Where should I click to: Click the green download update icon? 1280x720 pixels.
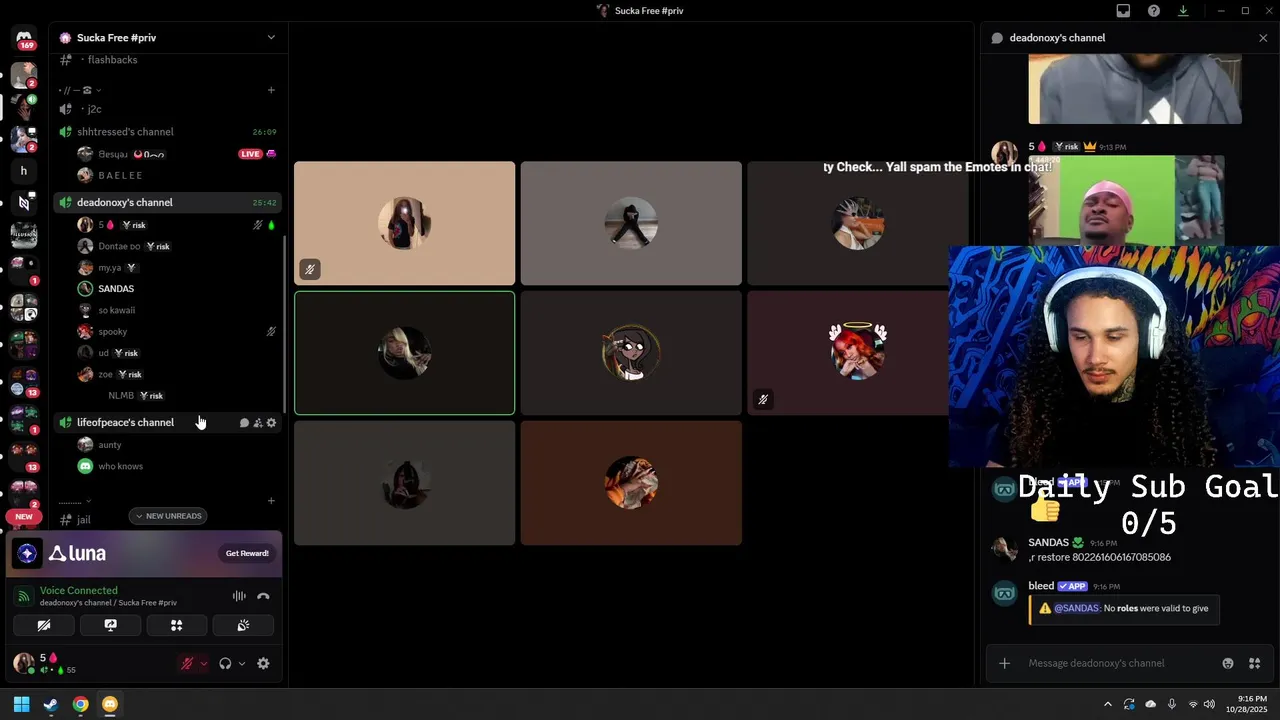(1183, 11)
